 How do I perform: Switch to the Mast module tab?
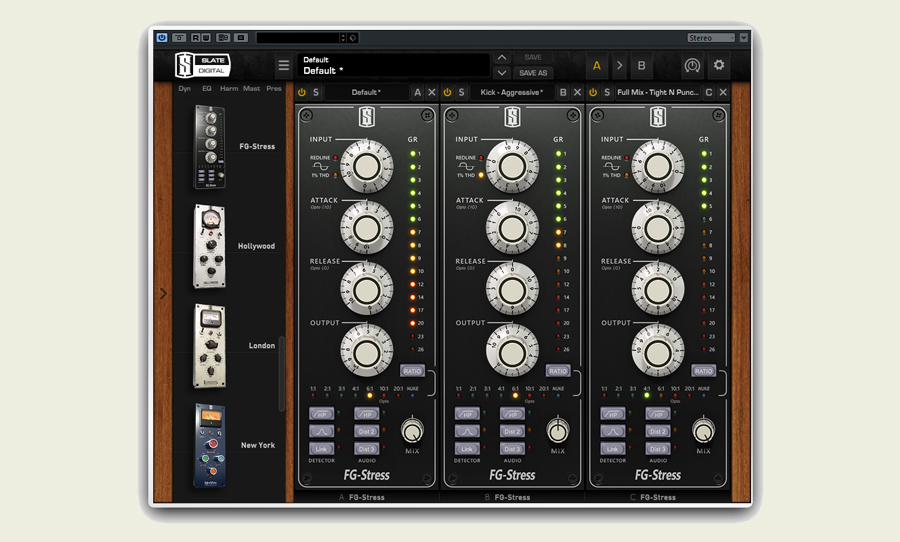tap(251, 88)
